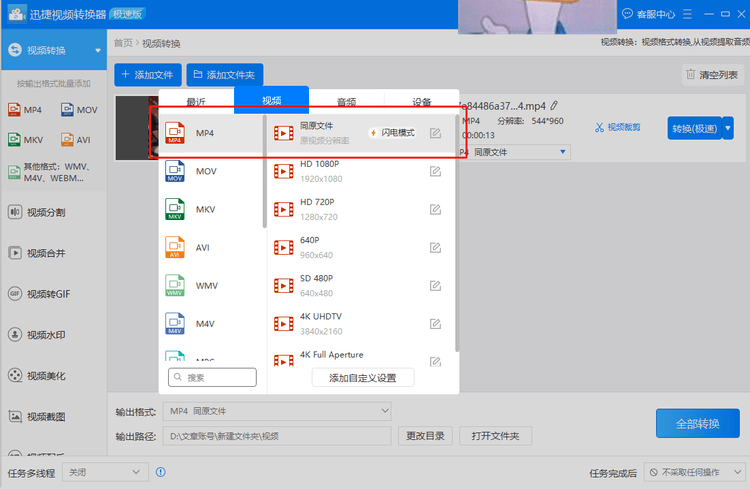Choose the MKV format in popup list
The width and height of the screenshot is (750, 489).
(x=205, y=209)
